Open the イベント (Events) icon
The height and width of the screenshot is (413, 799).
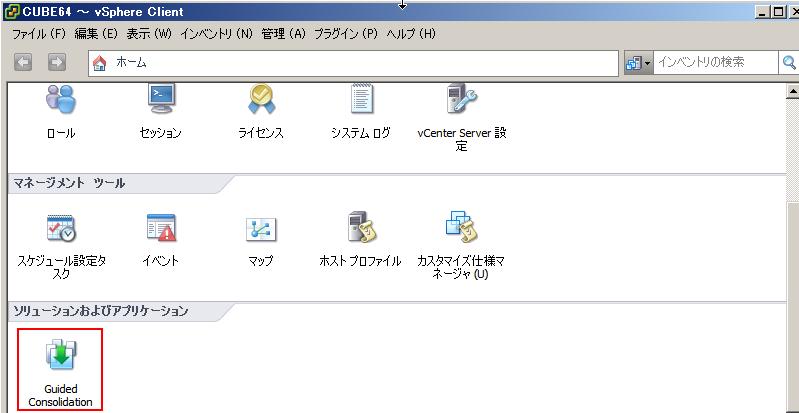(161, 228)
